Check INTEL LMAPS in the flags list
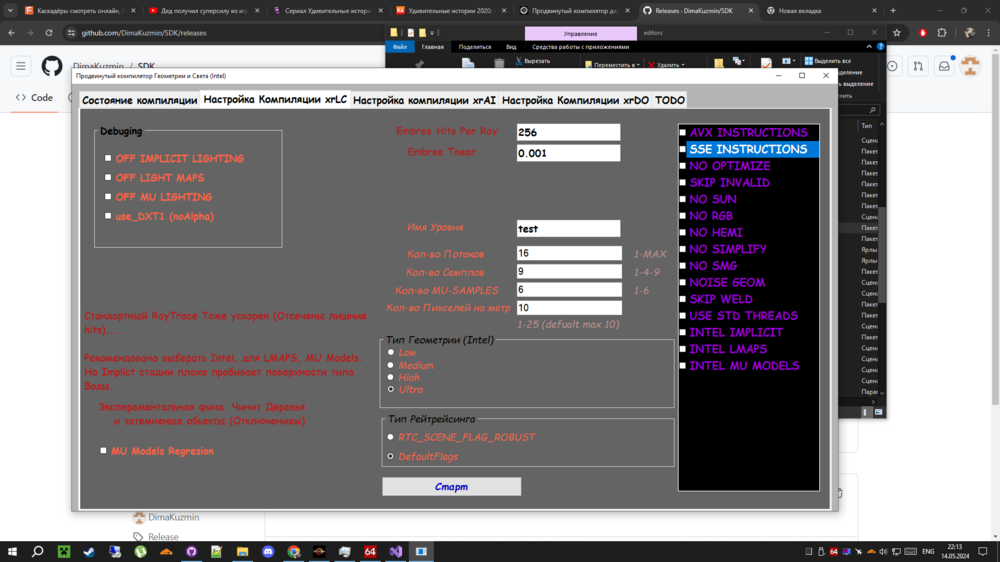The image size is (1000, 562). pyautogui.click(x=683, y=349)
